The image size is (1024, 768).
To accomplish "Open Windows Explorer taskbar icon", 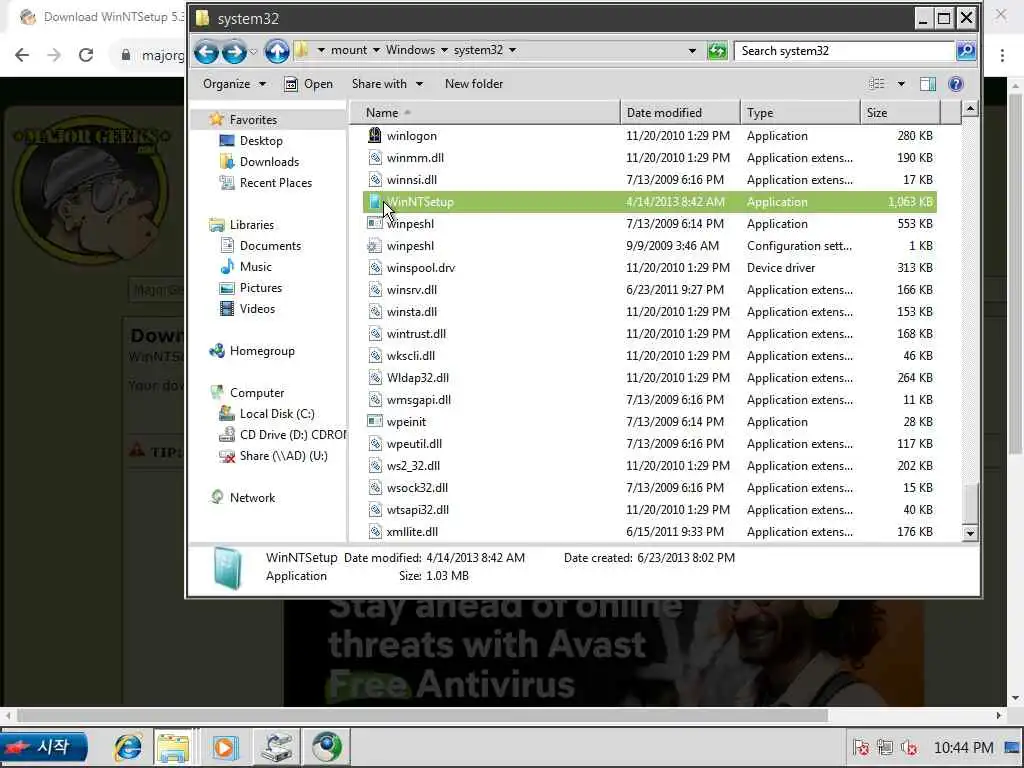I will tap(172, 747).
